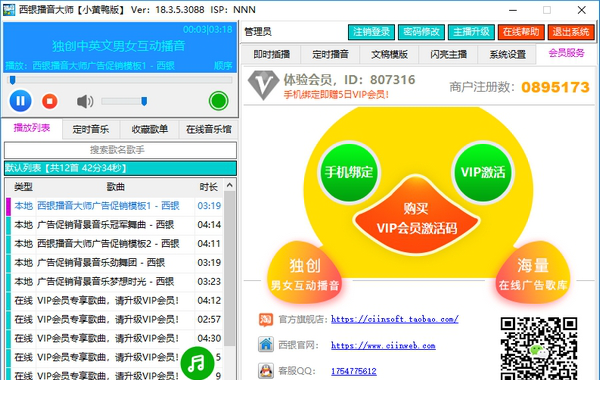Click the 独创男女互动播音 badge

(x=305, y=273)
